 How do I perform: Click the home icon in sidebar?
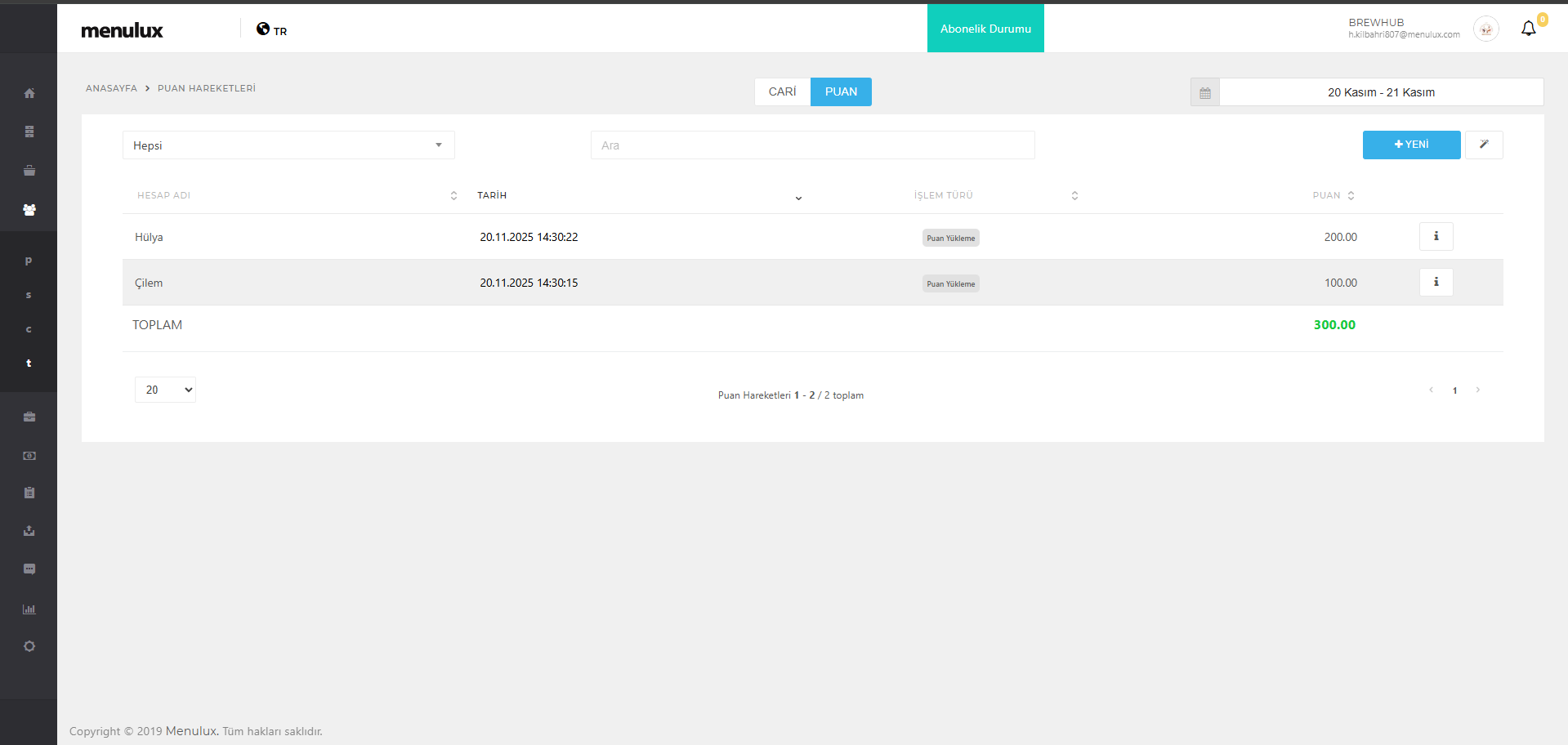click(x=29, y=93)
